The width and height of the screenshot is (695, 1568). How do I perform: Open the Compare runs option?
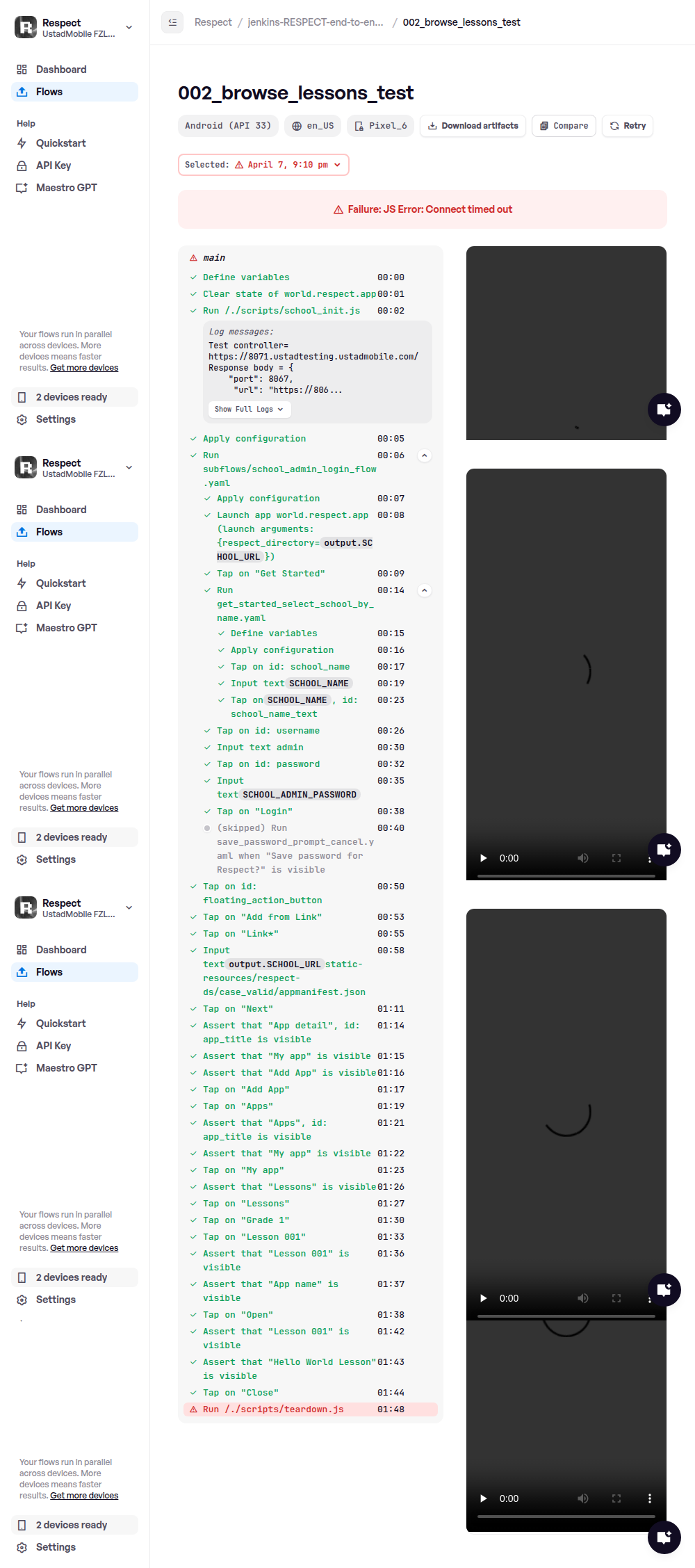(x=564, y=126)
